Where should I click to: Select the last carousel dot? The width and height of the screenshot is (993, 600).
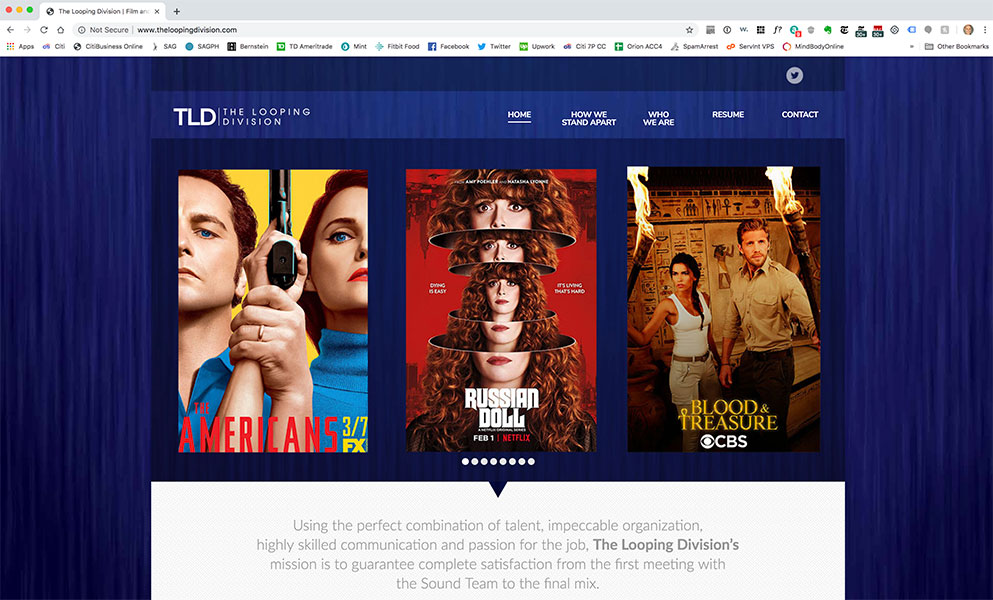pos(531,461)
